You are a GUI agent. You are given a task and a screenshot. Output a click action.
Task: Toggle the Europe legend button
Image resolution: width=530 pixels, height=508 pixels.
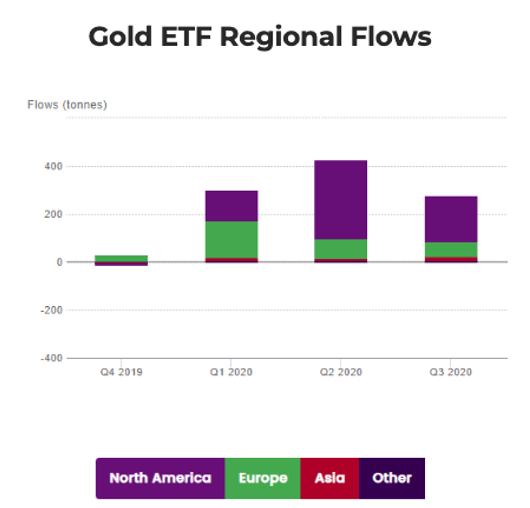263,478
